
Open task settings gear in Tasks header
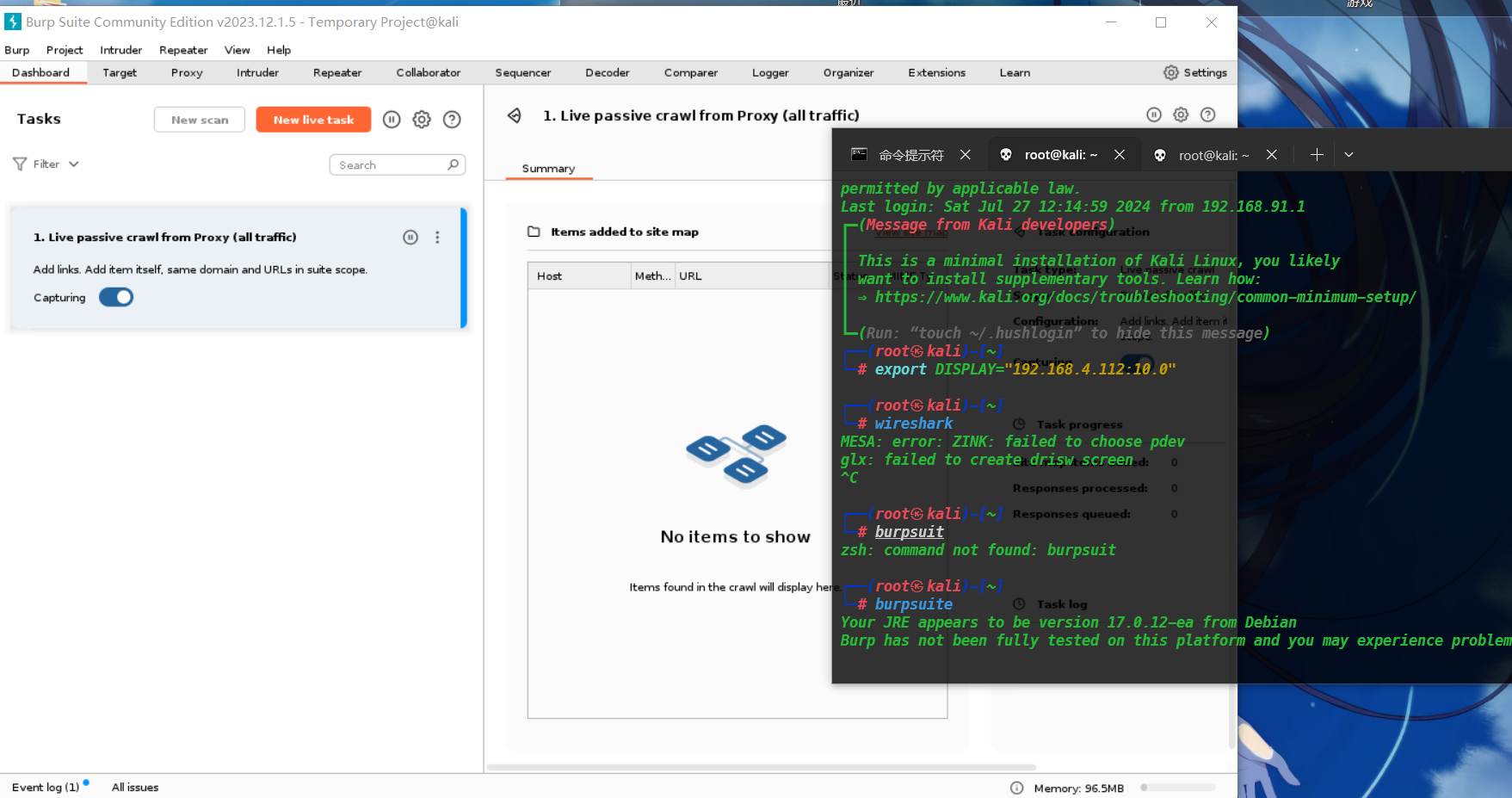point(422,120)
